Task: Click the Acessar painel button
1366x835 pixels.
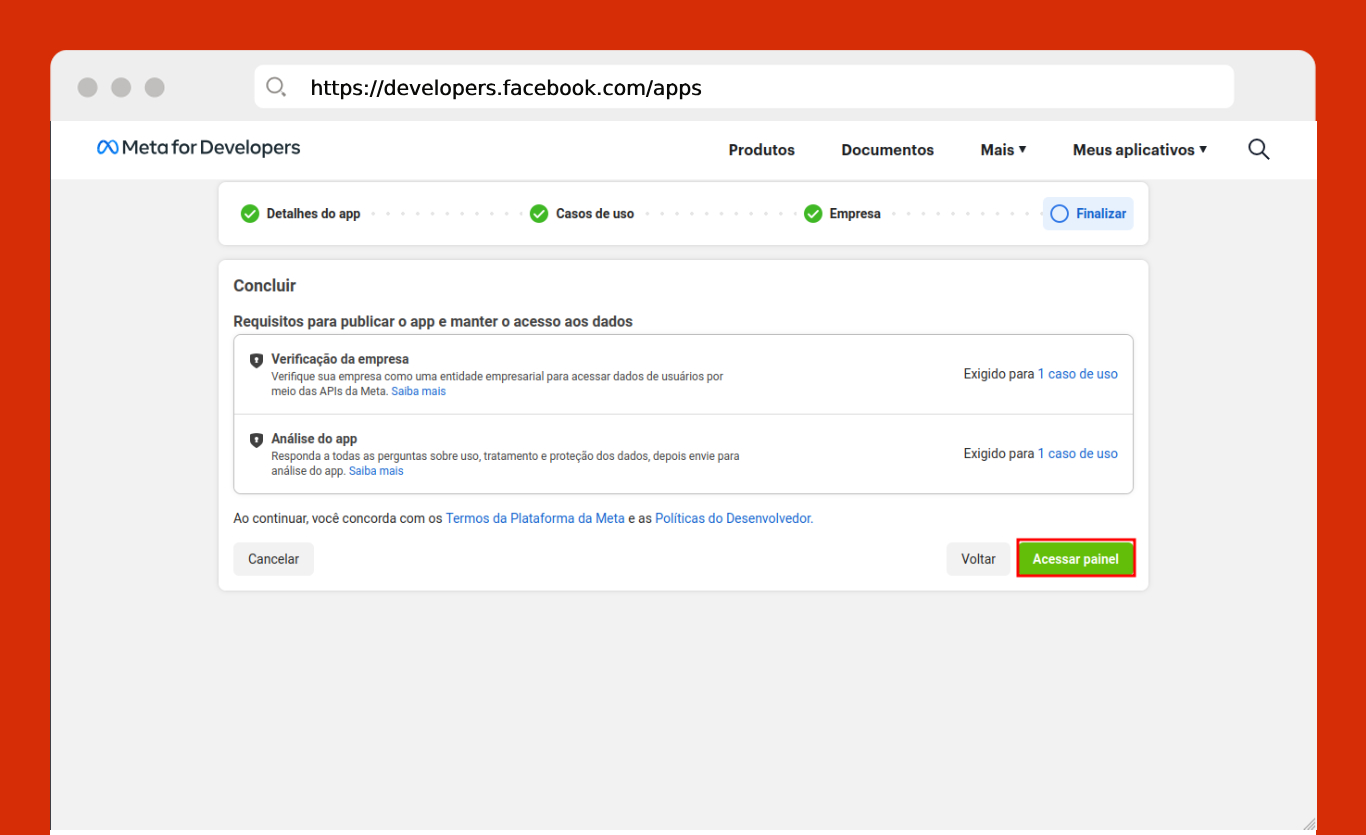Action: point(1076,559)
